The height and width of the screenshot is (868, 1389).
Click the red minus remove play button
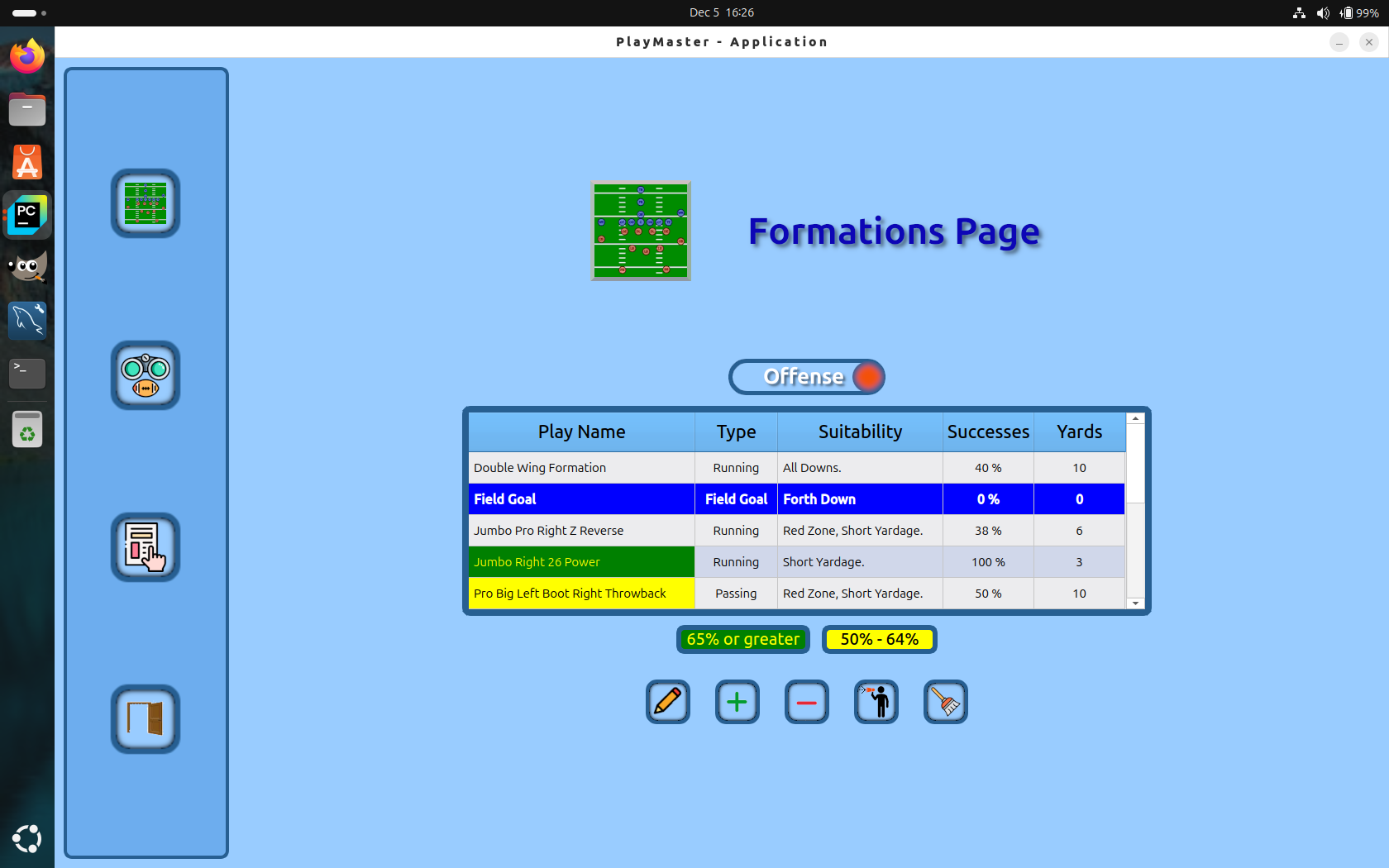[x=807, y=702]
